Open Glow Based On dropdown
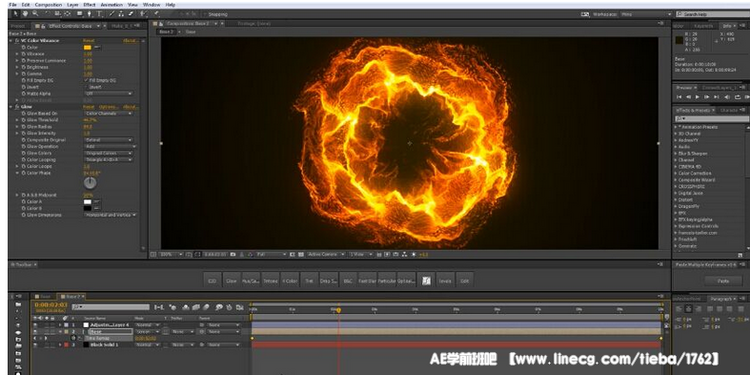The height and width of the screenshot is (375, 750). pos(108,113)
